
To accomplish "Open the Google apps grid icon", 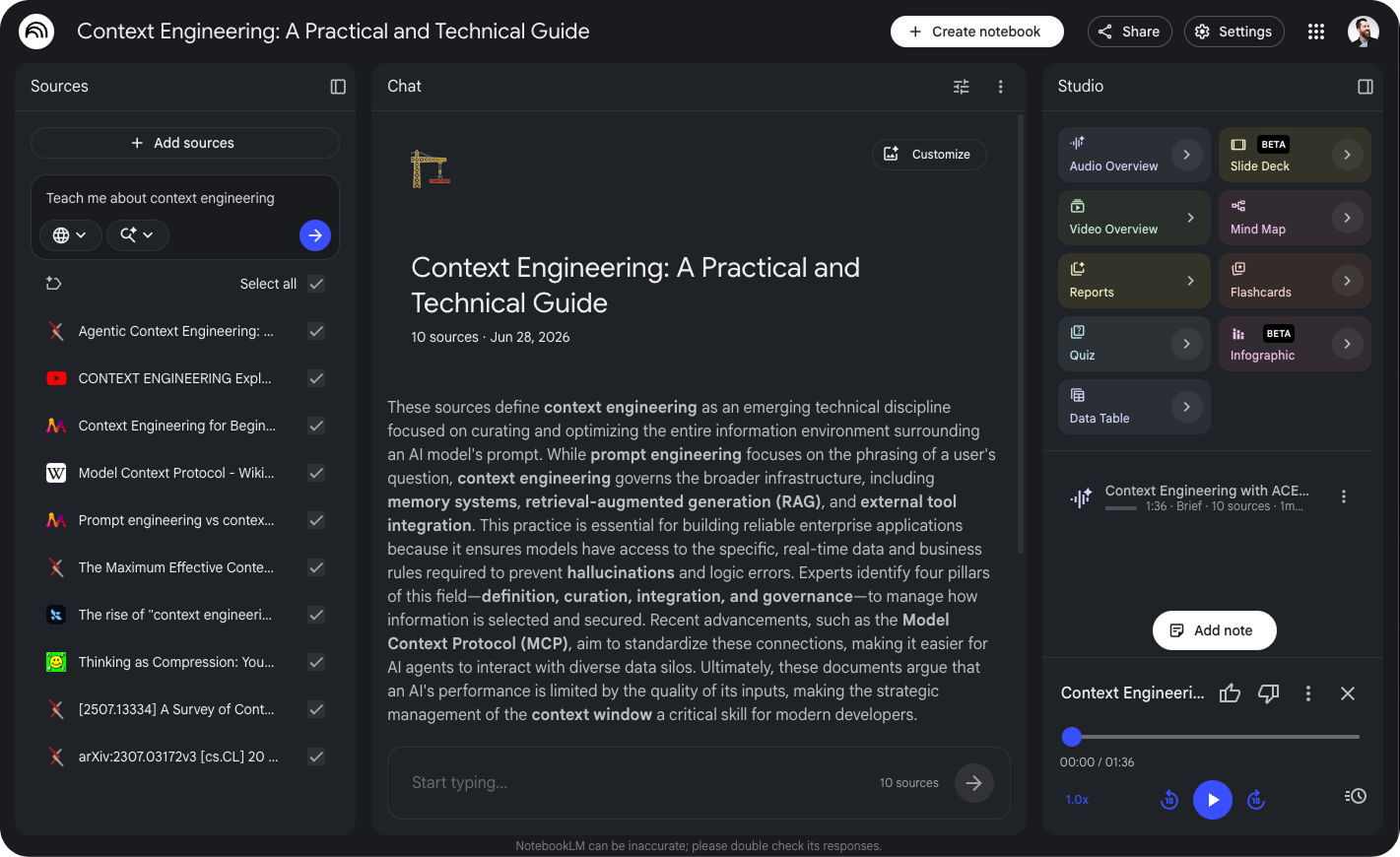I will click(1316, 32).
